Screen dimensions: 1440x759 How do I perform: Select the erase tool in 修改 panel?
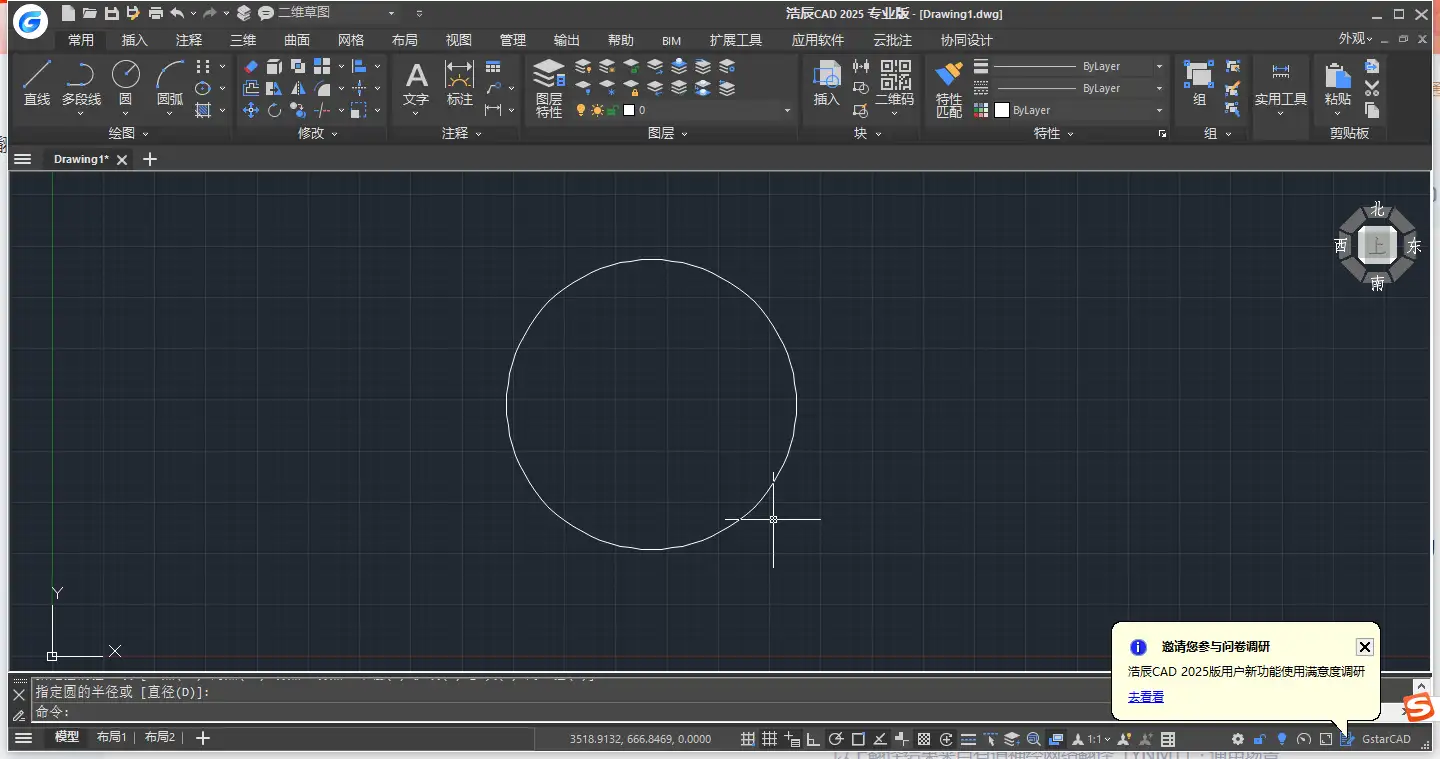pyautogui.click(x=252, y=66)
